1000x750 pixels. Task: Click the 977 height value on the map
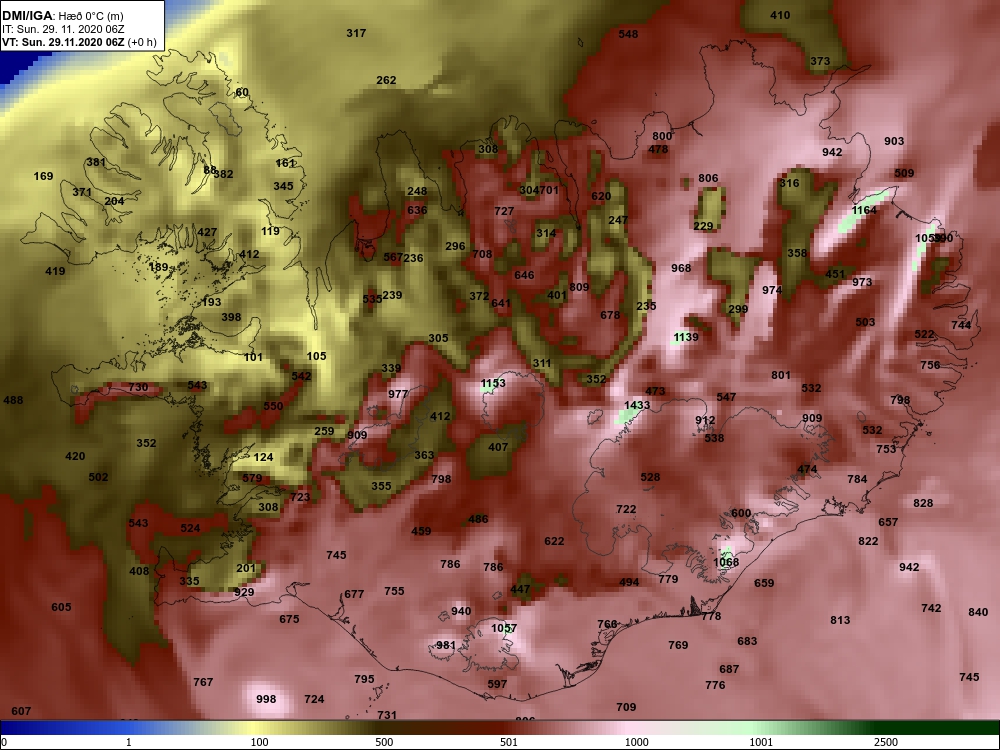coord(398,394)
